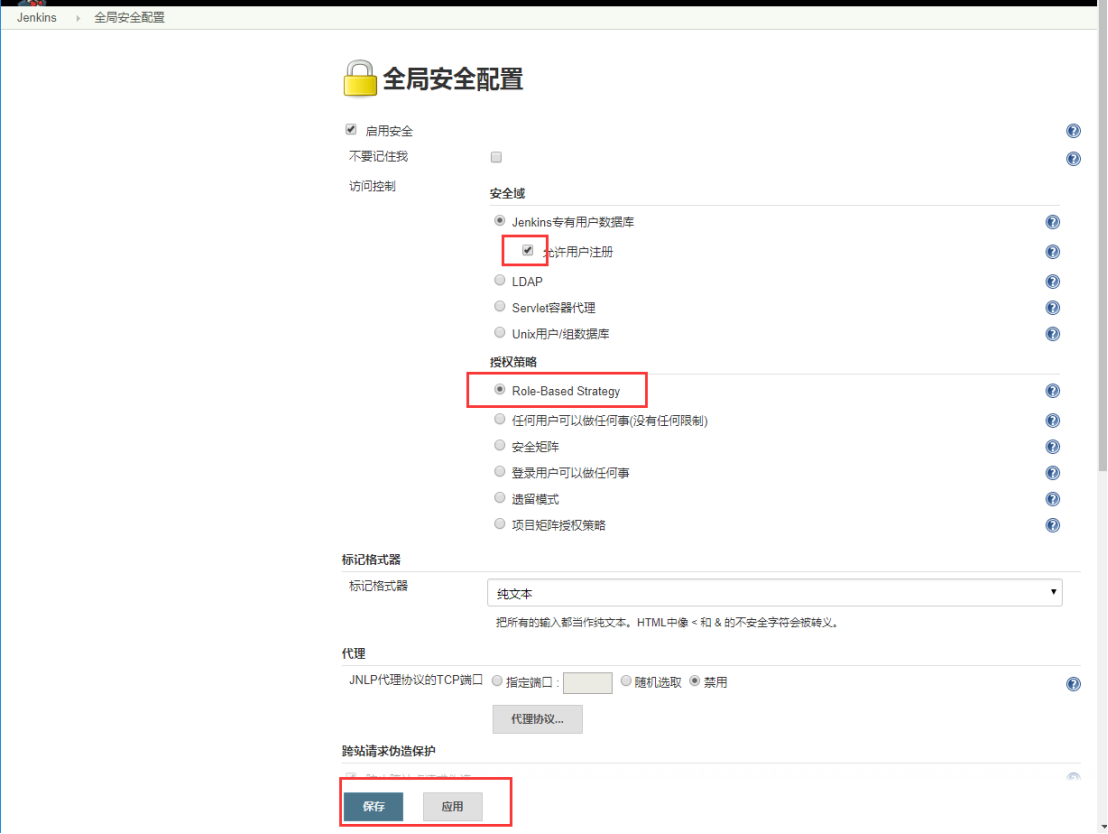Open help for 登录用户可以做任何事

pyautogui.click(x=1052, y=473)
